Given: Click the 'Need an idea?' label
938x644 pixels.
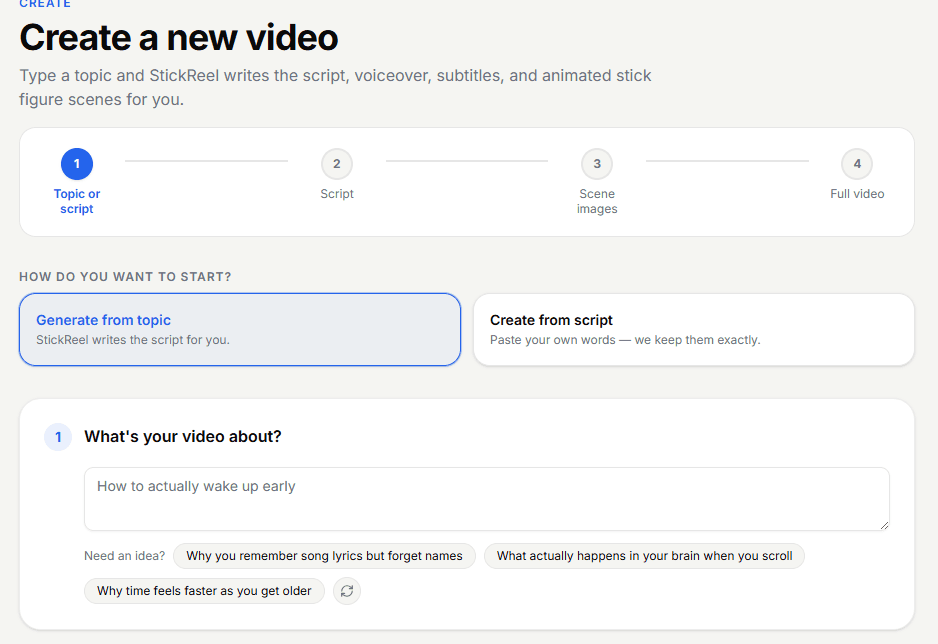Looking at the screenshot, I should tap(124, 556).
